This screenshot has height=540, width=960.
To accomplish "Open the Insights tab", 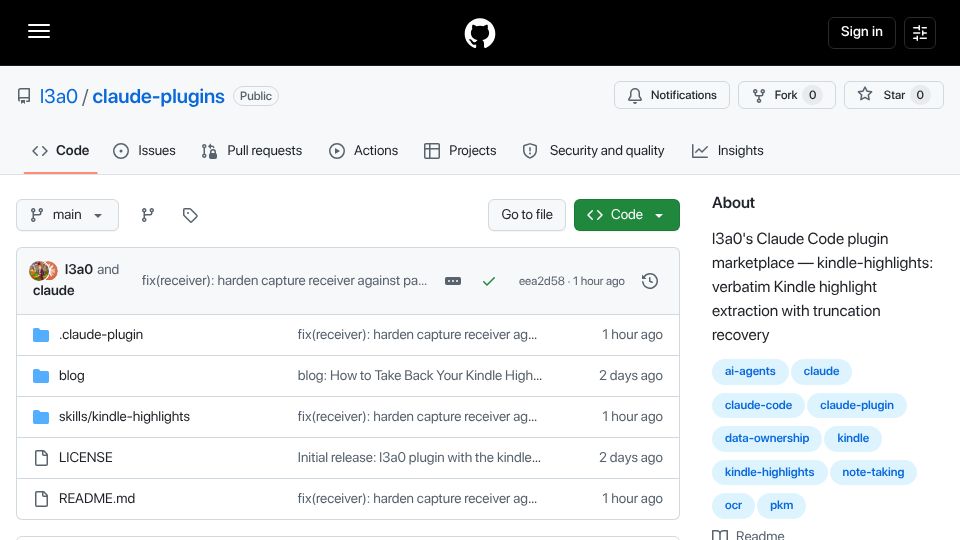I will tap(727, 151).
